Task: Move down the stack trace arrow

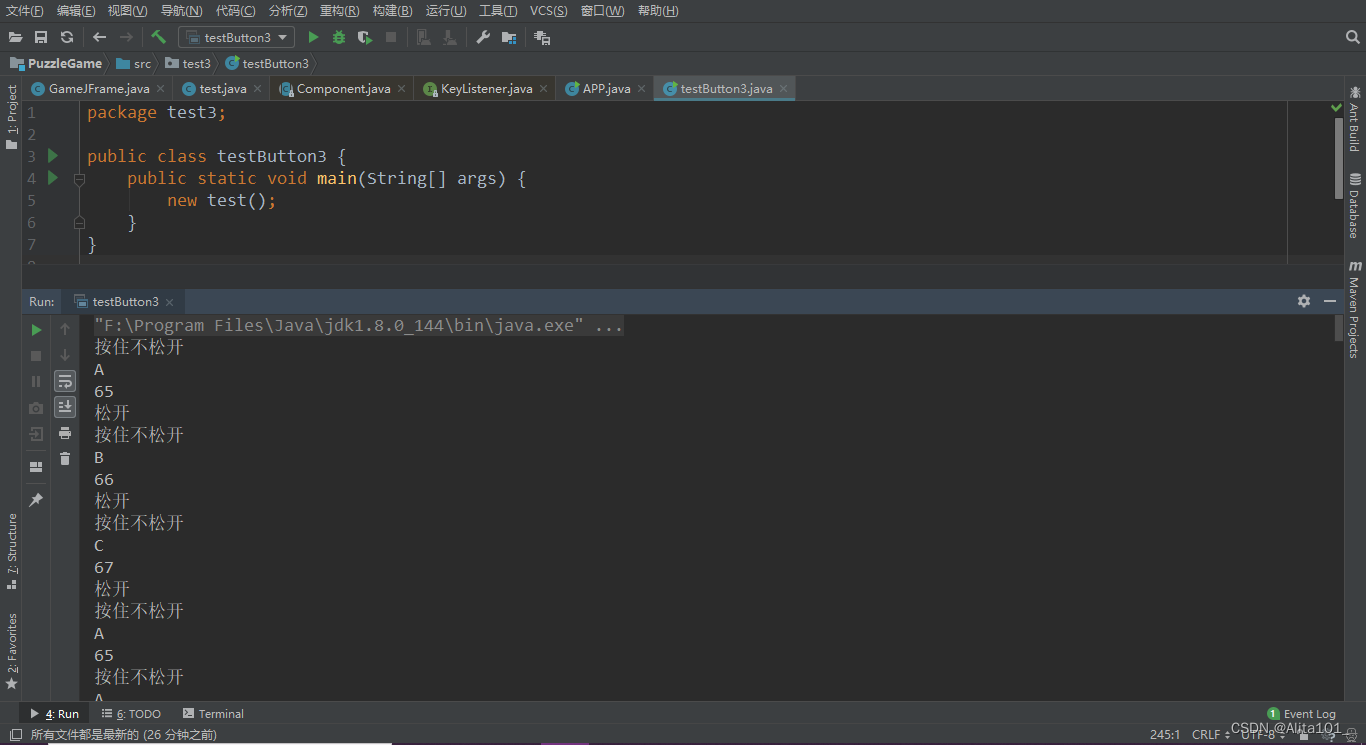Action: [x=65, y=355]
